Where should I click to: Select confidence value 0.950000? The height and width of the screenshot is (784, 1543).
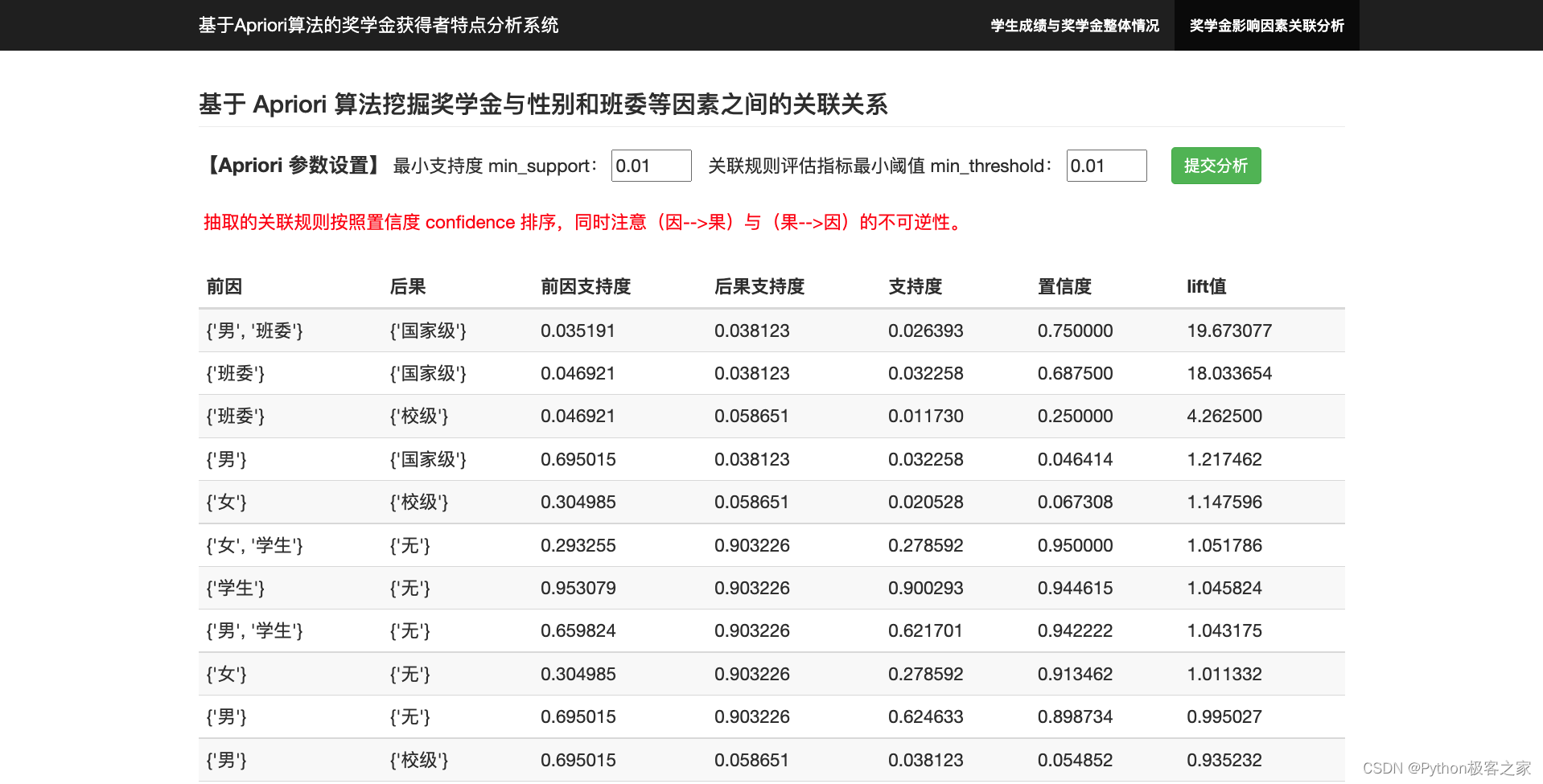coord(1076,545)
